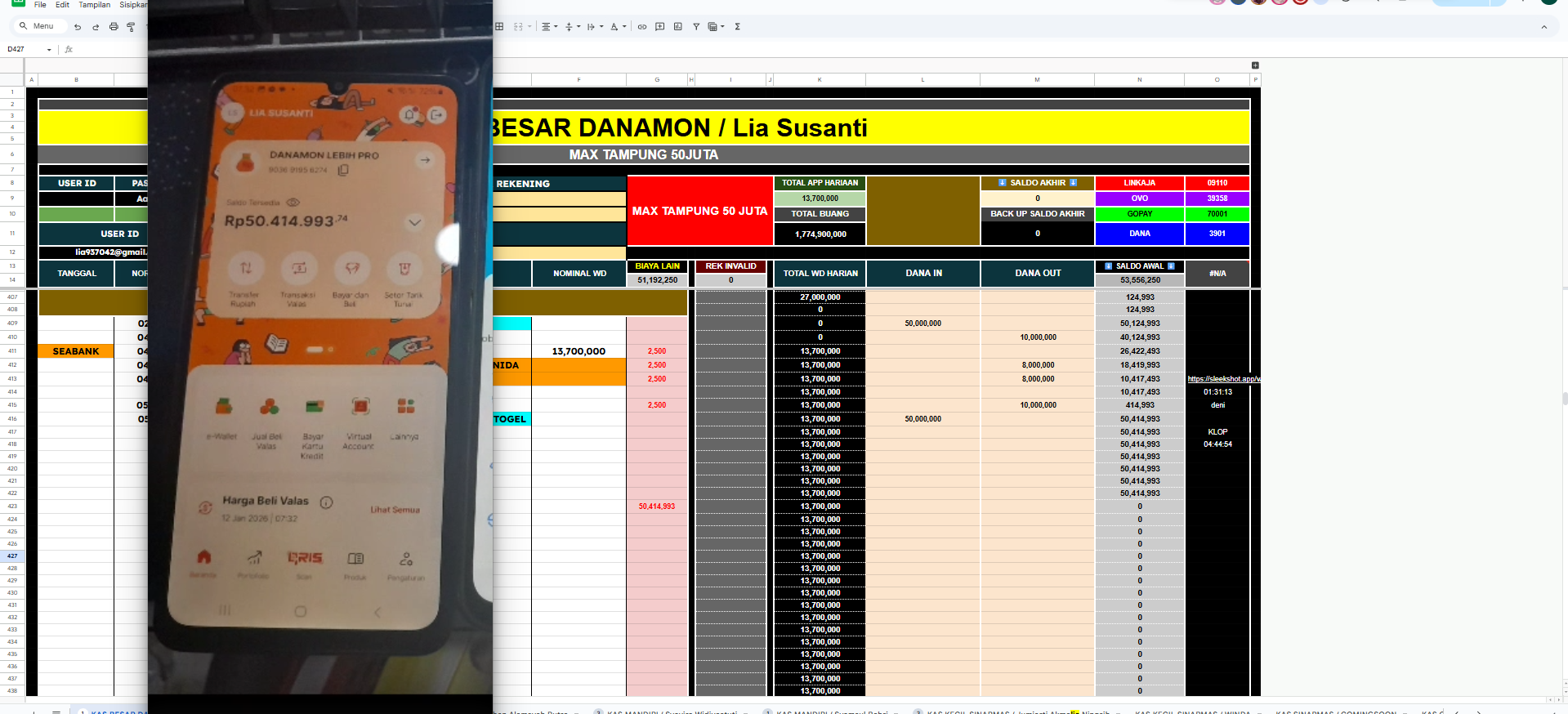
Task: Click the SALDO AKHIR header cell
Action: coord(1038,183)
